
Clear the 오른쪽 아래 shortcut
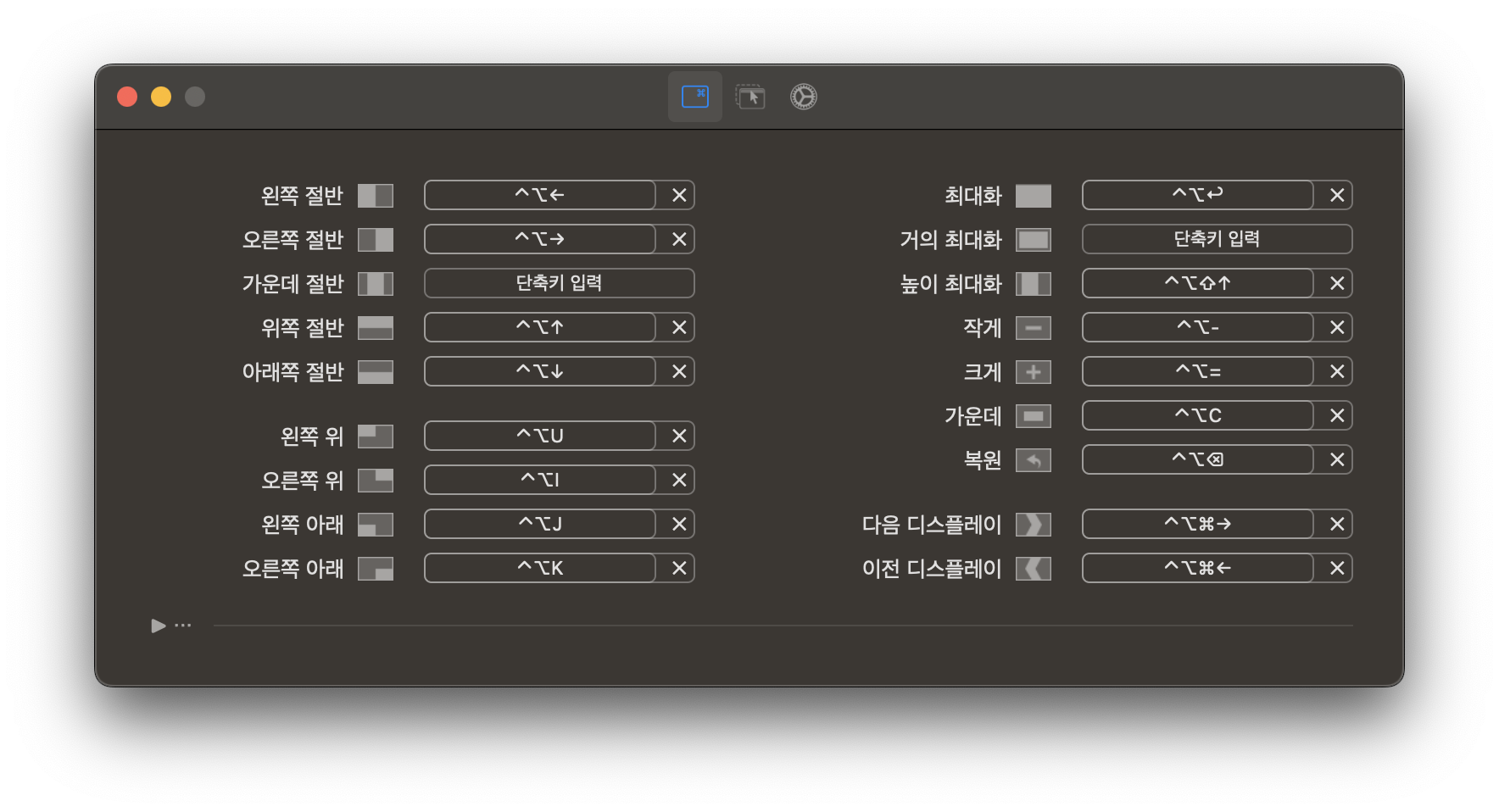679,568
